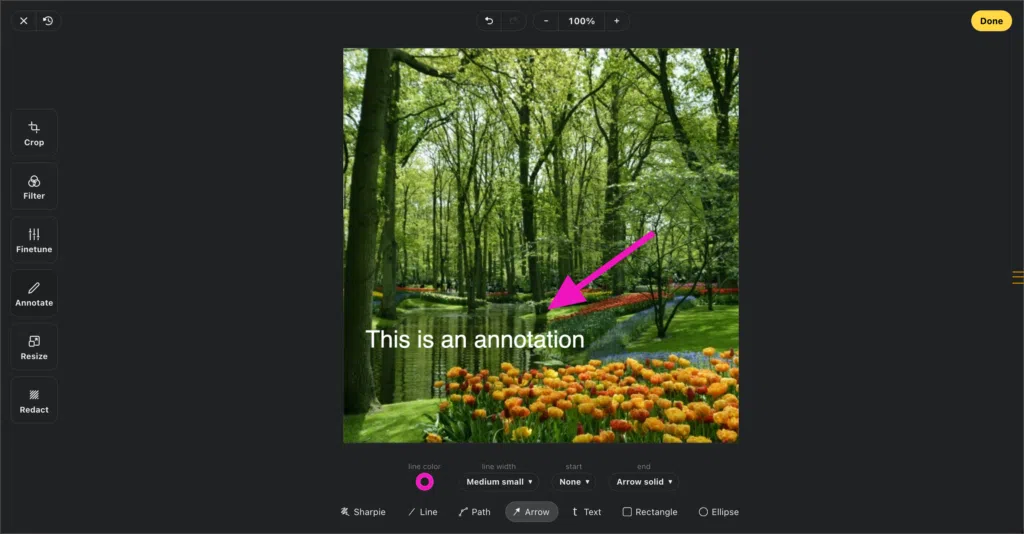Select the Sharpie drawing tool
The height and width of the screenshot is (534, 1024).
click(363, 512)
